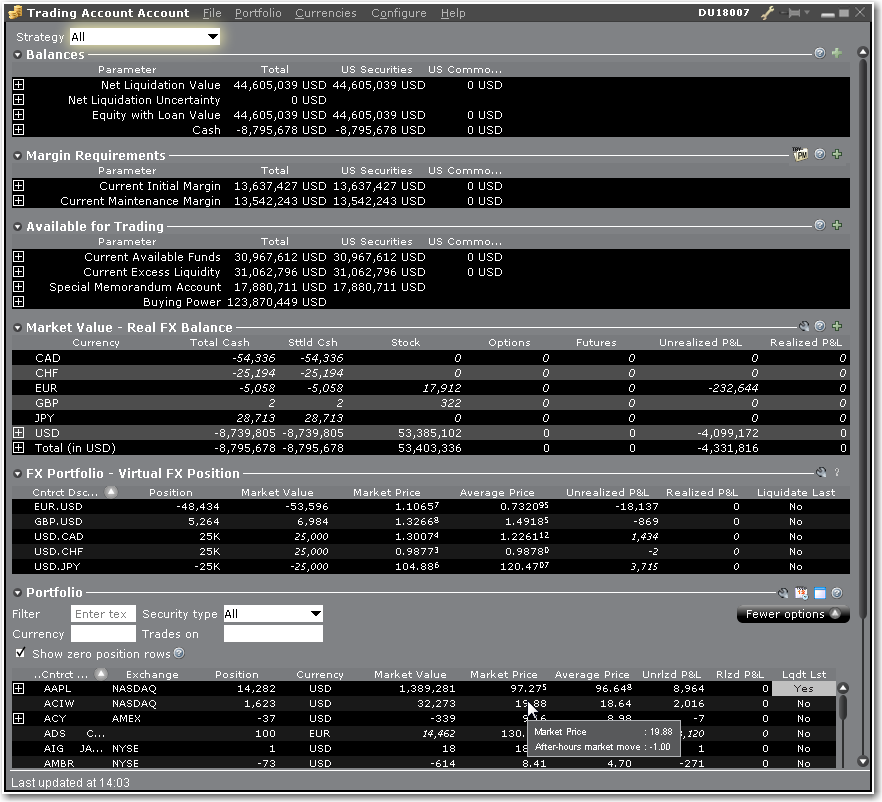Click the Currency filter input field

pos(104,634)
